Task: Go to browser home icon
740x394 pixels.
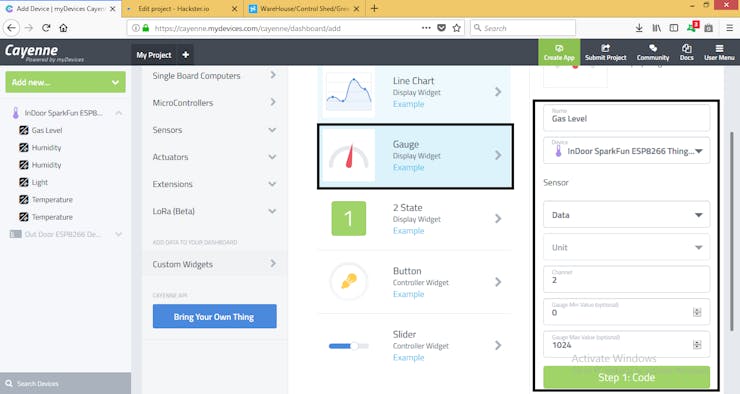Action: (x=63, y=28)
